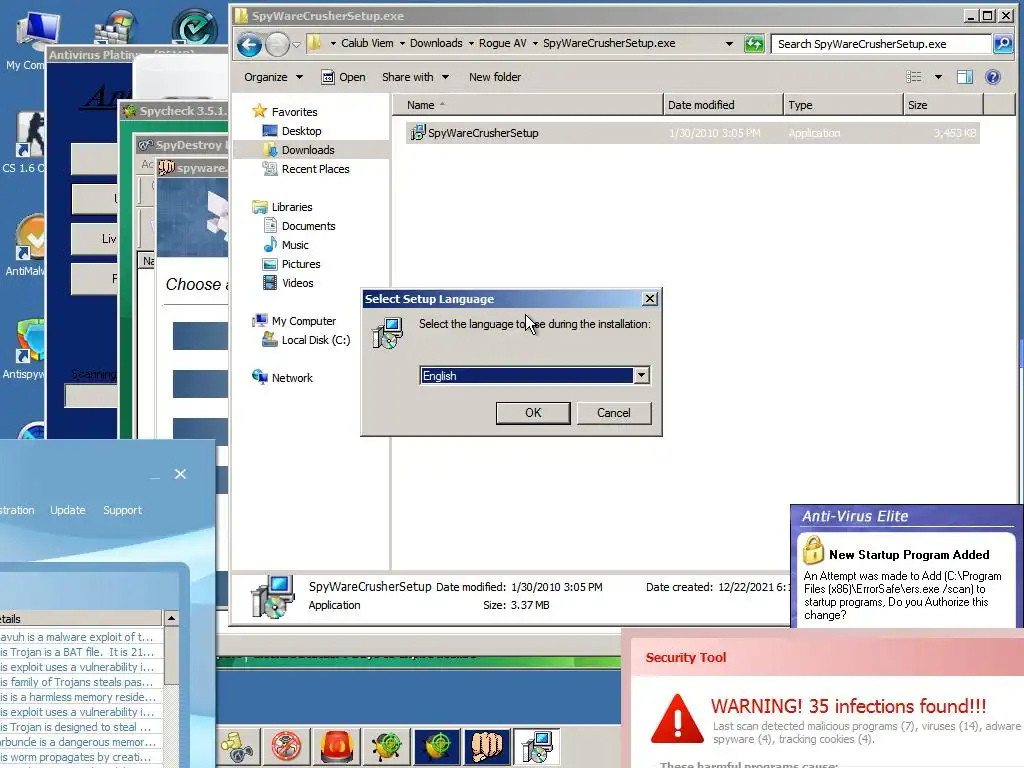Click the red siren taskbar icon

[336, 746]
